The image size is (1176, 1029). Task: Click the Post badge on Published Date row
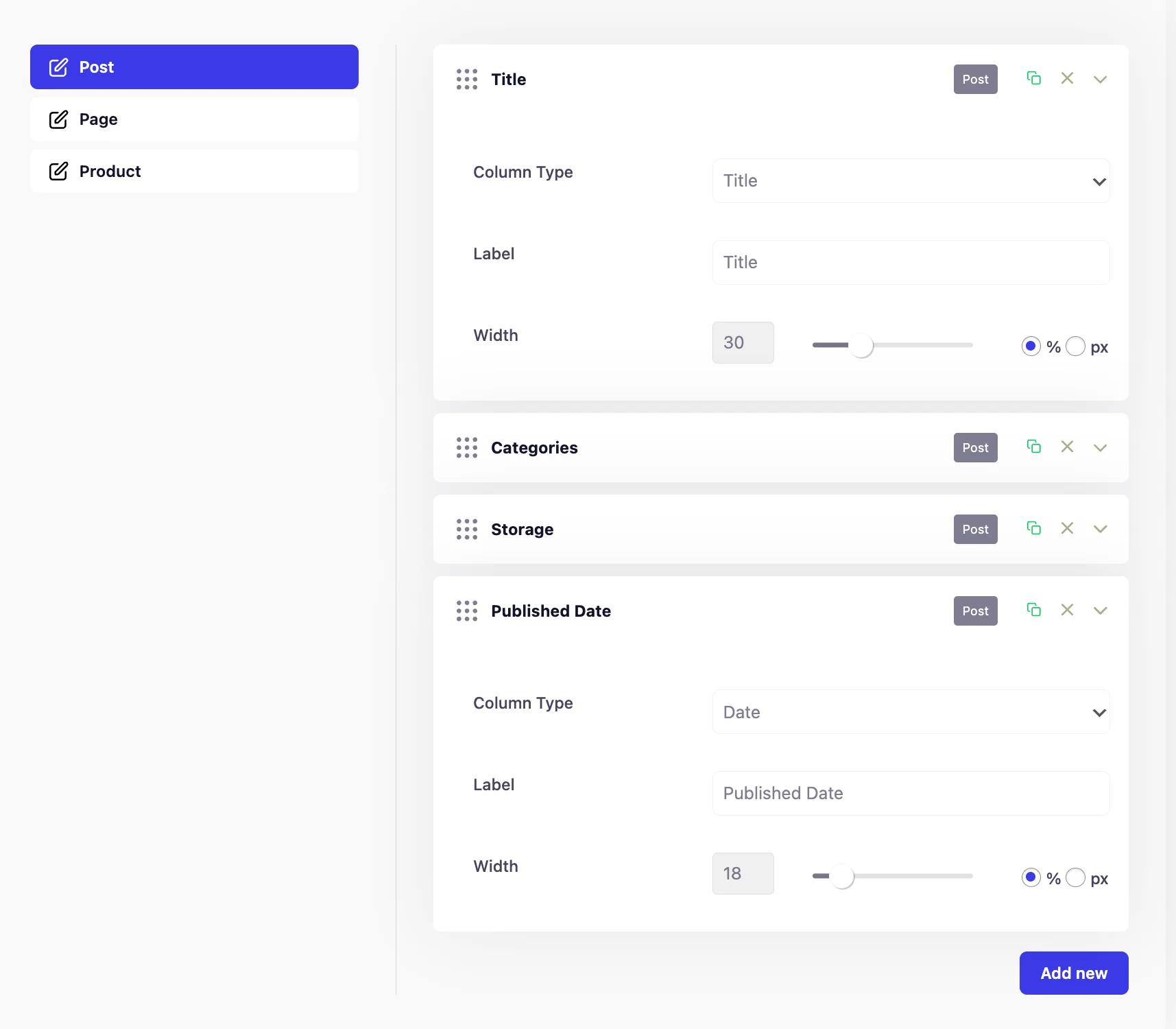pos(976,611)
